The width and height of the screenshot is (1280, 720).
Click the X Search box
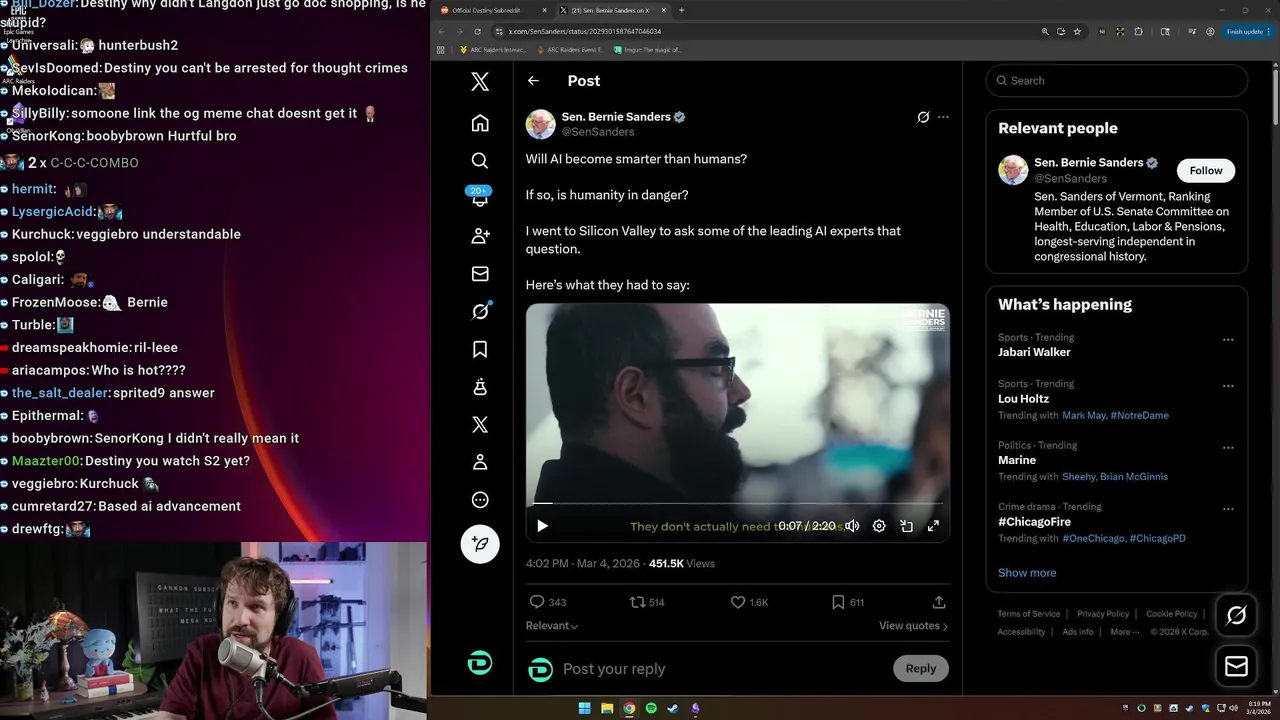[1117, 81]
